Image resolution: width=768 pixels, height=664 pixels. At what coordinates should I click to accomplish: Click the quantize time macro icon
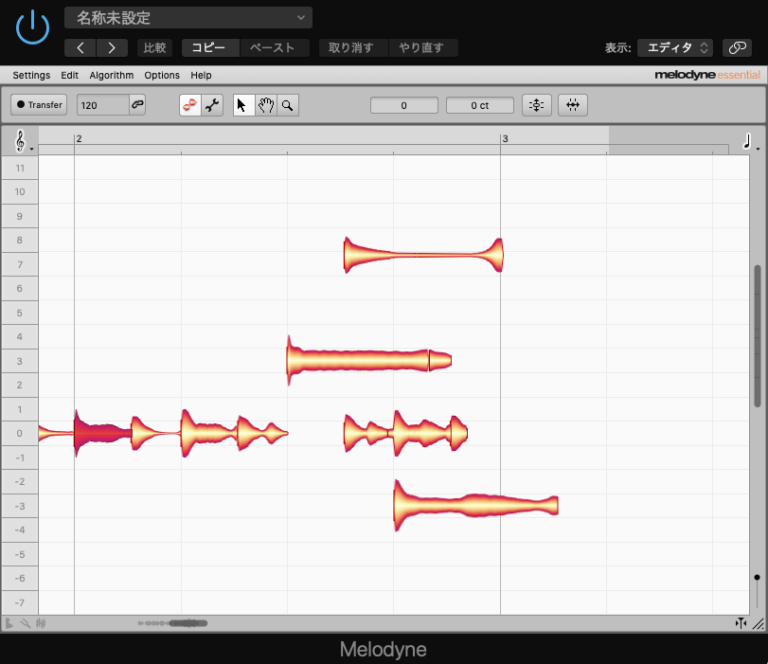tap(572, 105)
